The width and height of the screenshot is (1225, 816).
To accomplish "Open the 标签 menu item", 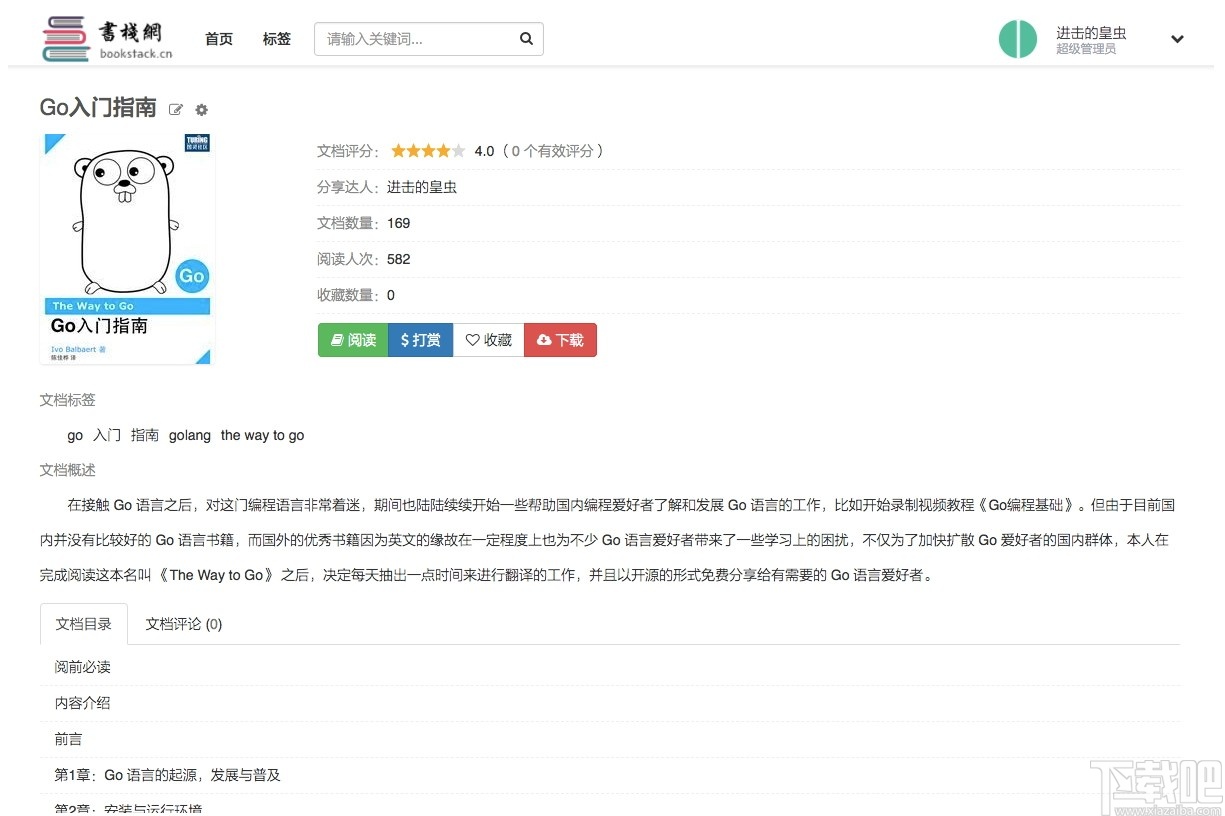I will point(276,39).
